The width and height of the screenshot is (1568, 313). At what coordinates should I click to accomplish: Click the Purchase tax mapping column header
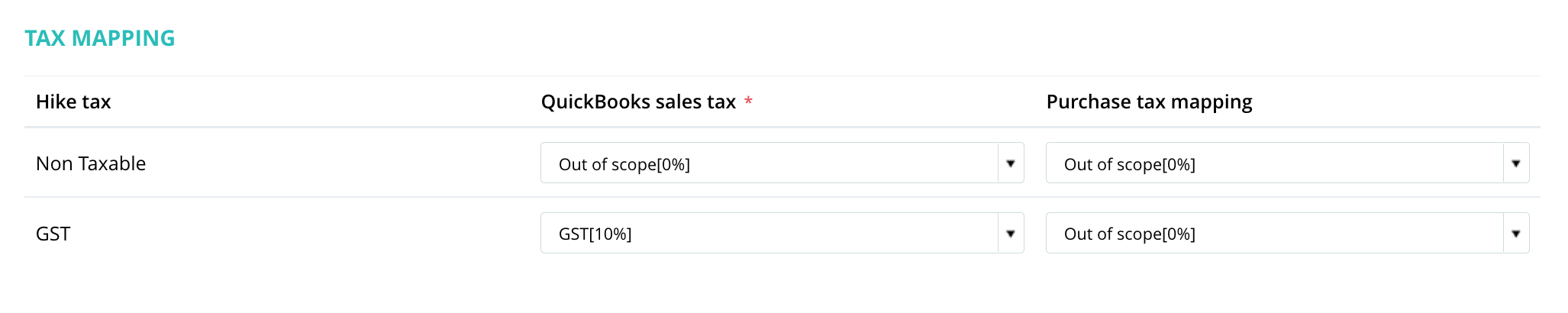[x=1149, y=102]
